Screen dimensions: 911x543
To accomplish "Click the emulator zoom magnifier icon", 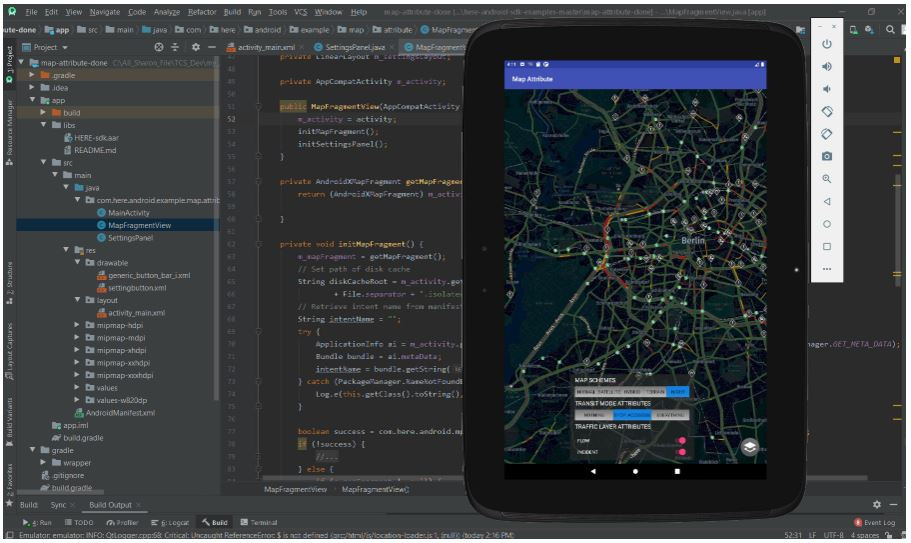I will click(x=827, y=179).
